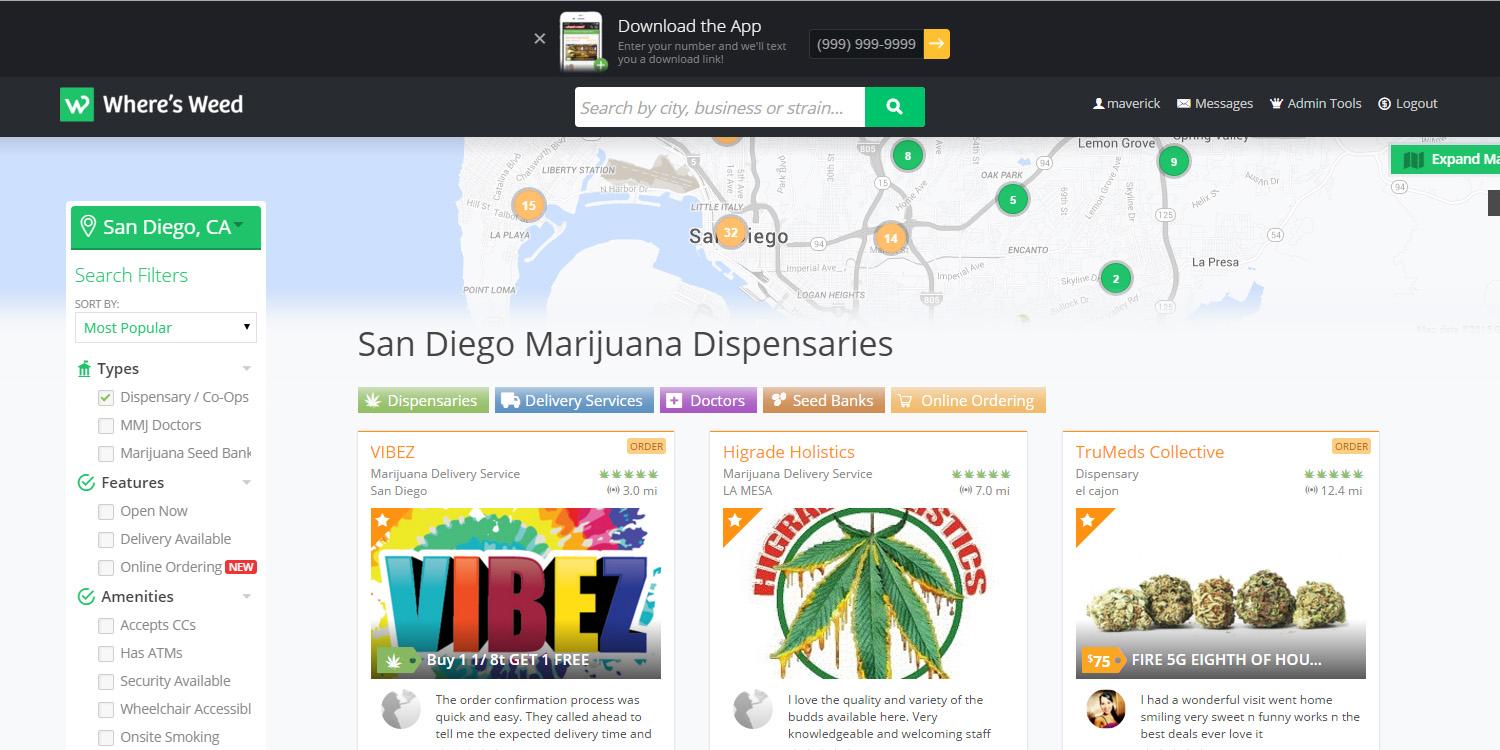Click the green map cluster marker 9
Image resolution: width=1500 pixels, height=750 pixels.
point(1174,161)
